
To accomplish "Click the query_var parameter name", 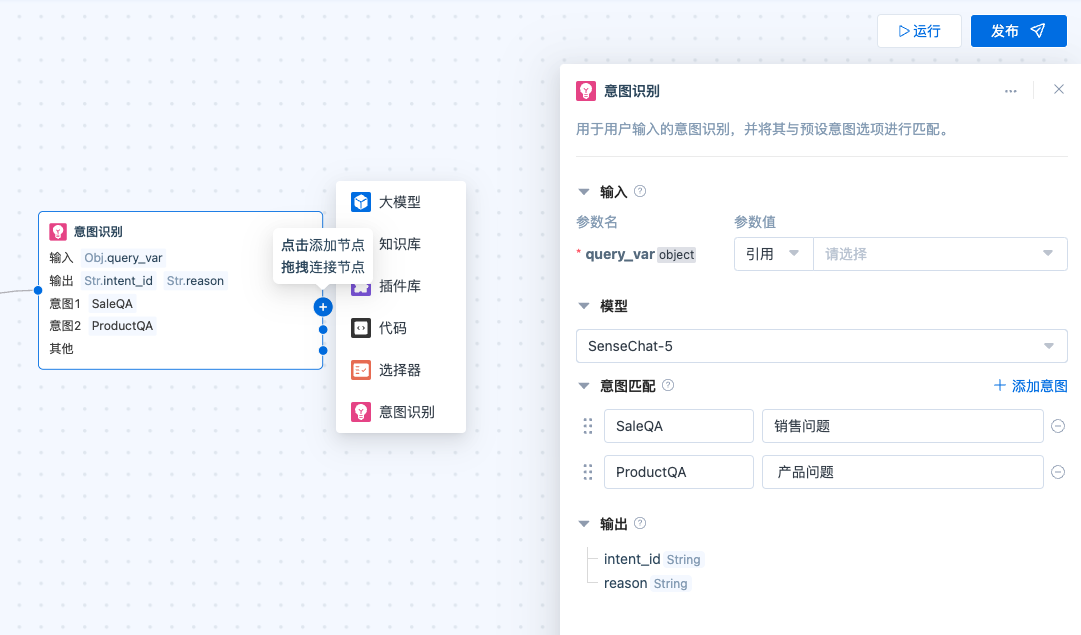I will tap(620, 254).
